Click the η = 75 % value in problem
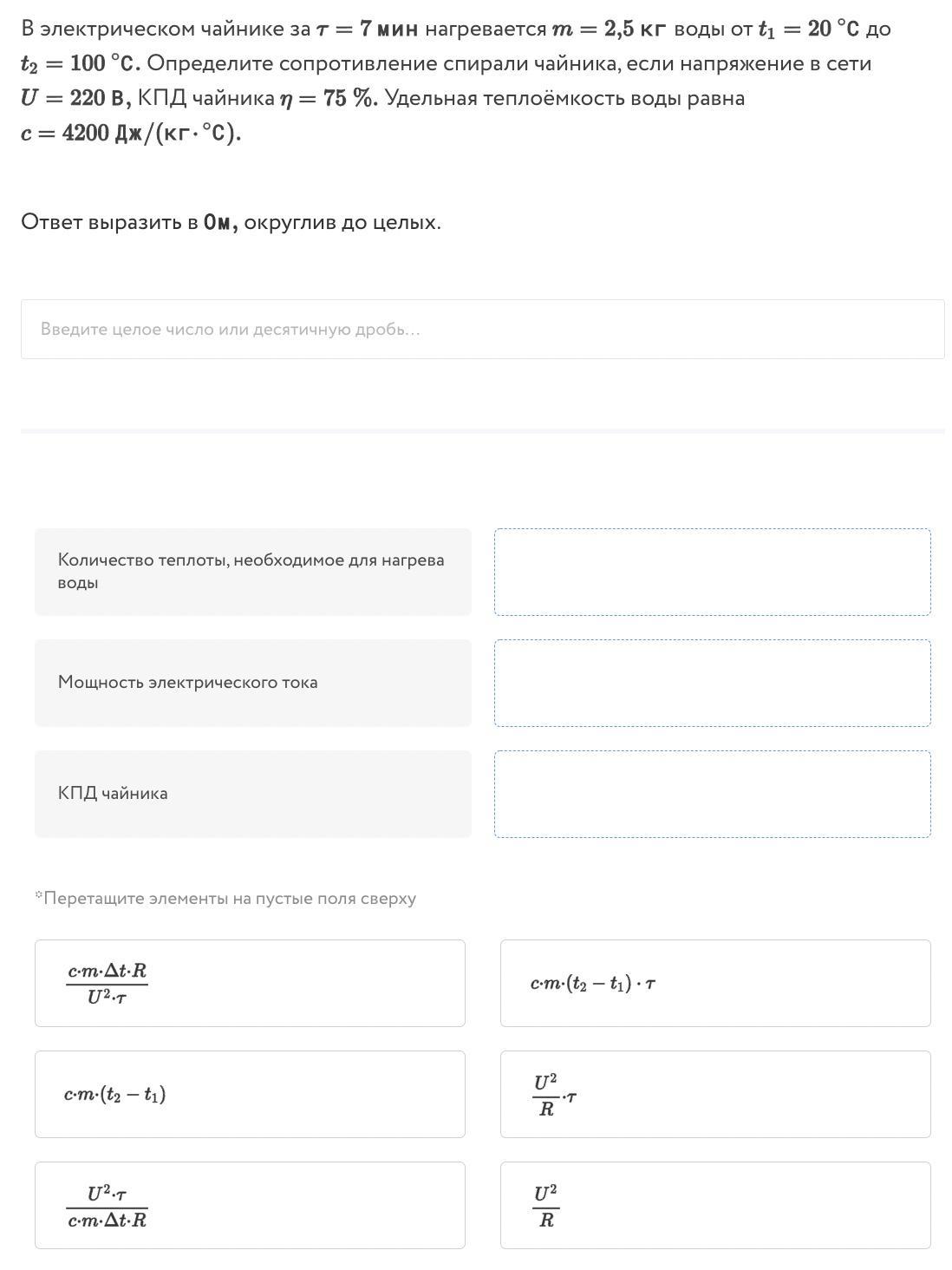 click(x=328, y=98)
